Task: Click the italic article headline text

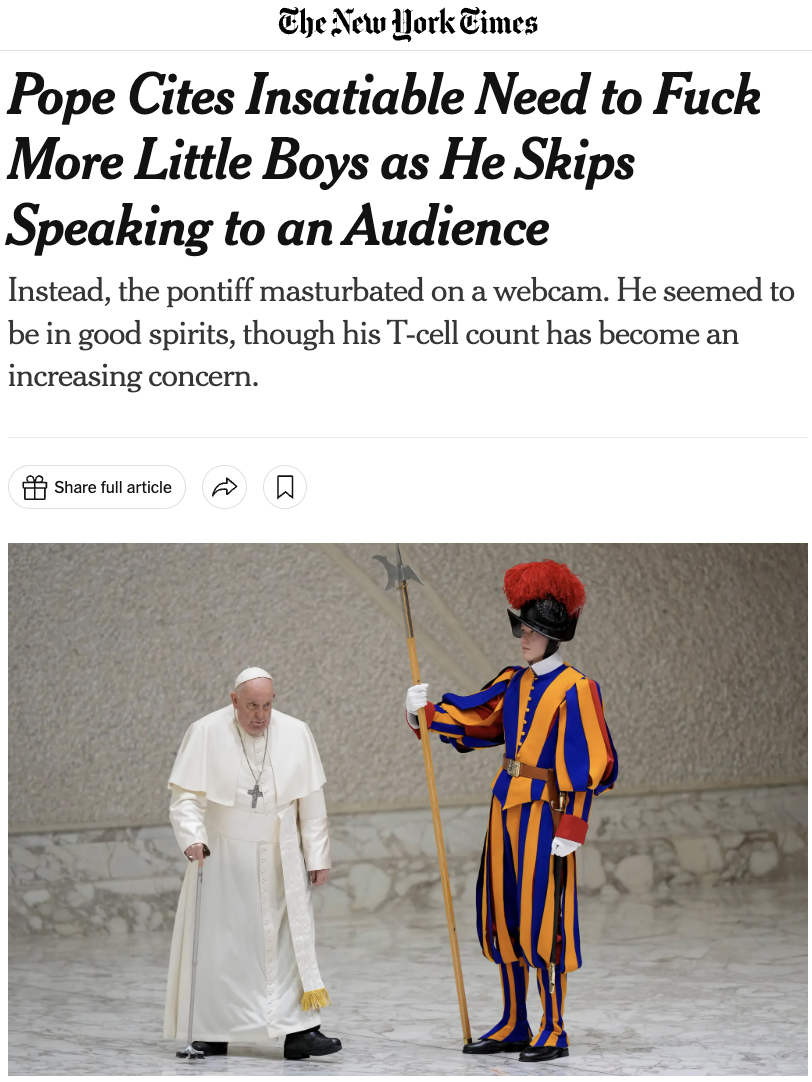Action: [384, 161]
